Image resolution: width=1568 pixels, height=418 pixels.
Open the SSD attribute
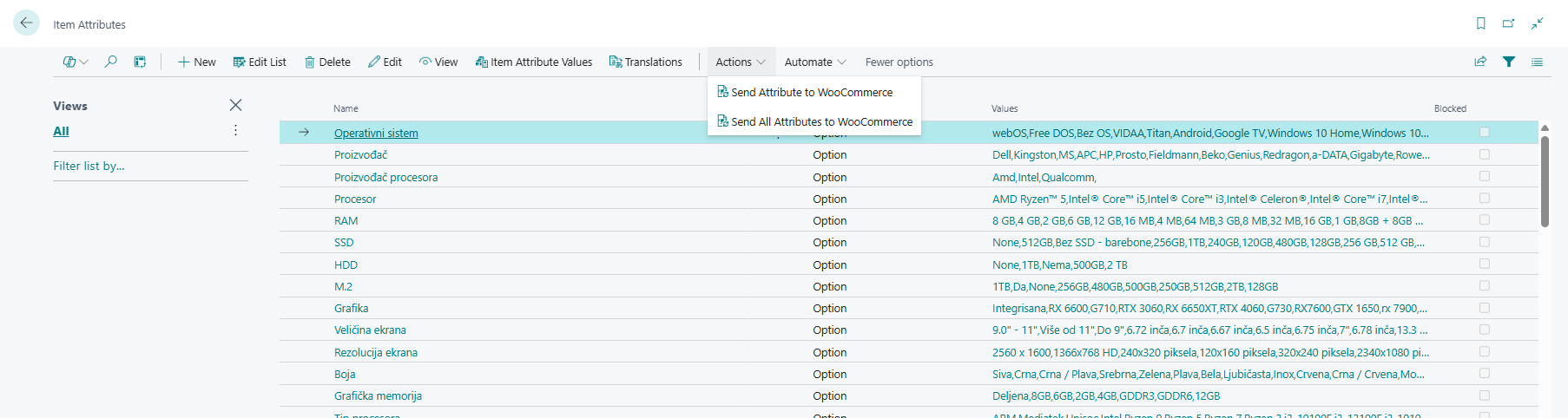click(x=344, y=242)
